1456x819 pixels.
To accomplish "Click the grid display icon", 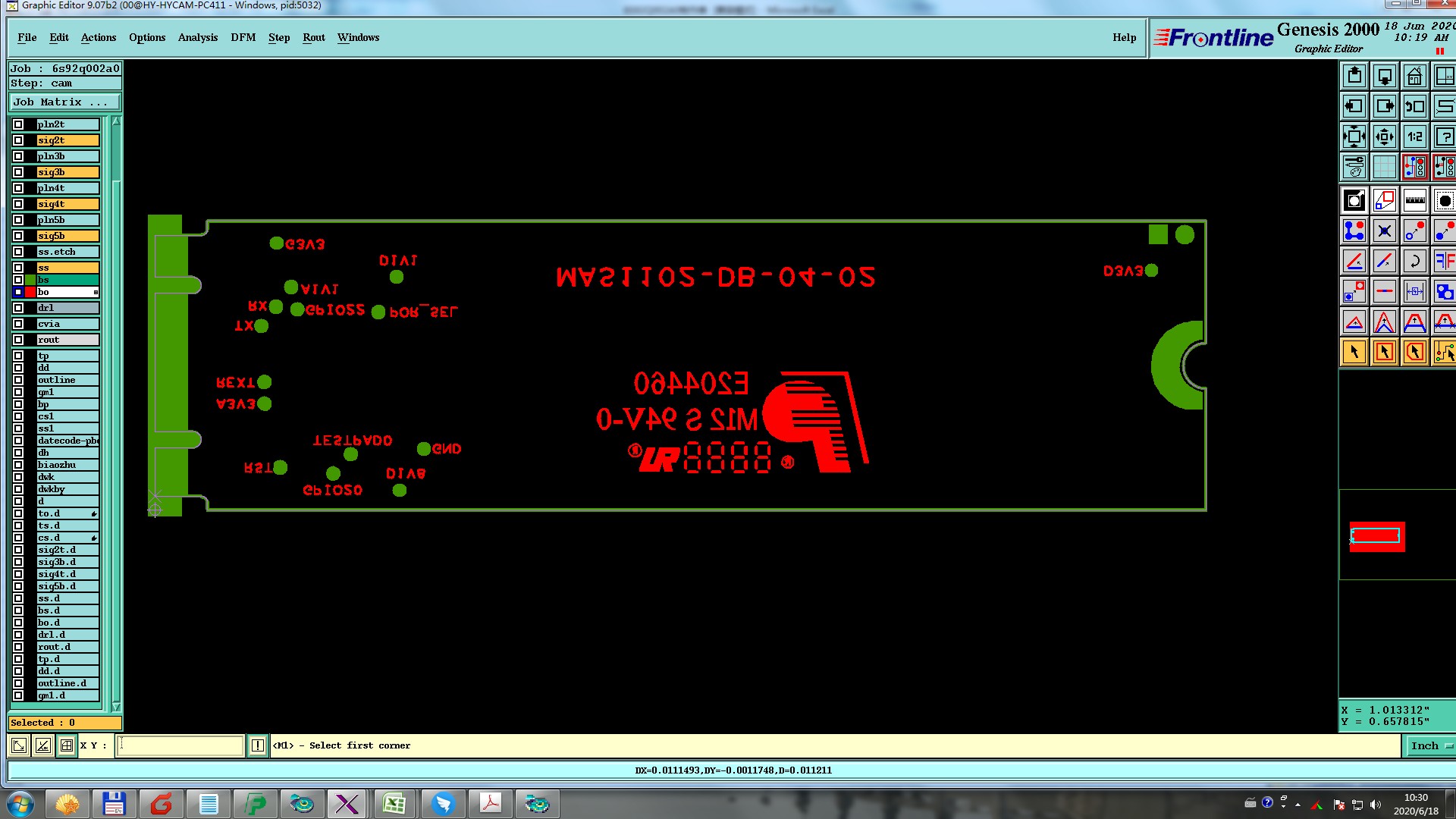I will 1384,167.
